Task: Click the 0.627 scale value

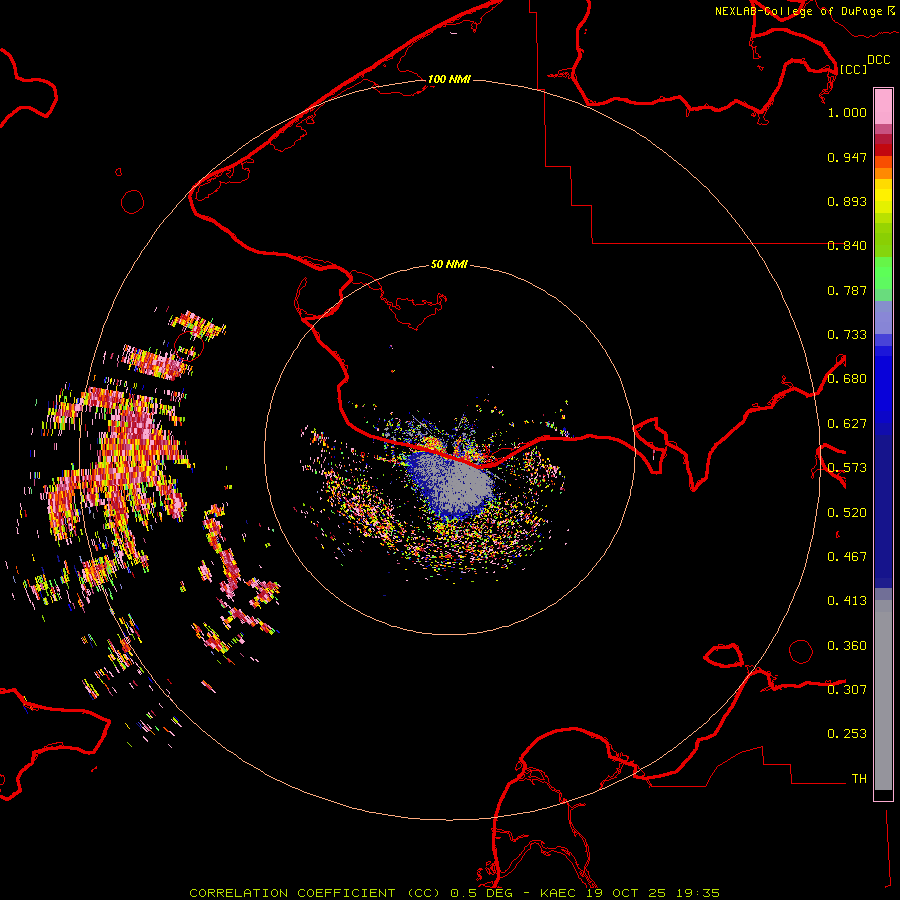Action: coord(847,424)
